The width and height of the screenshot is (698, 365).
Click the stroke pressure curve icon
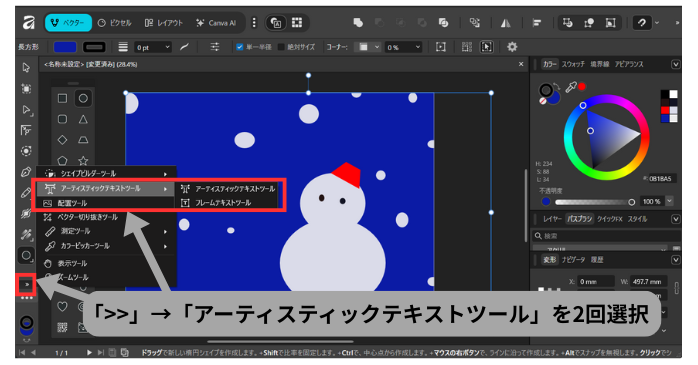click(x=184, y=47)
